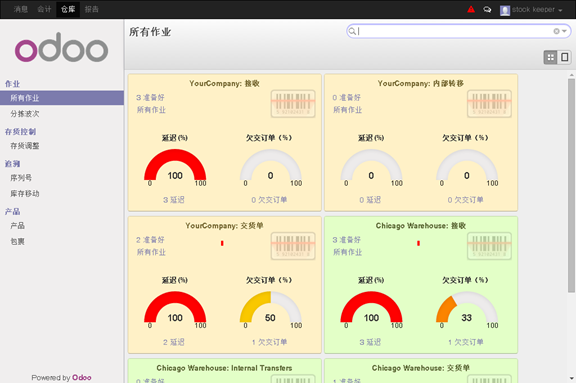Viewport: 576px width, 383px height.
Task: Open the 会计 top menu
Action: (44, 9)
